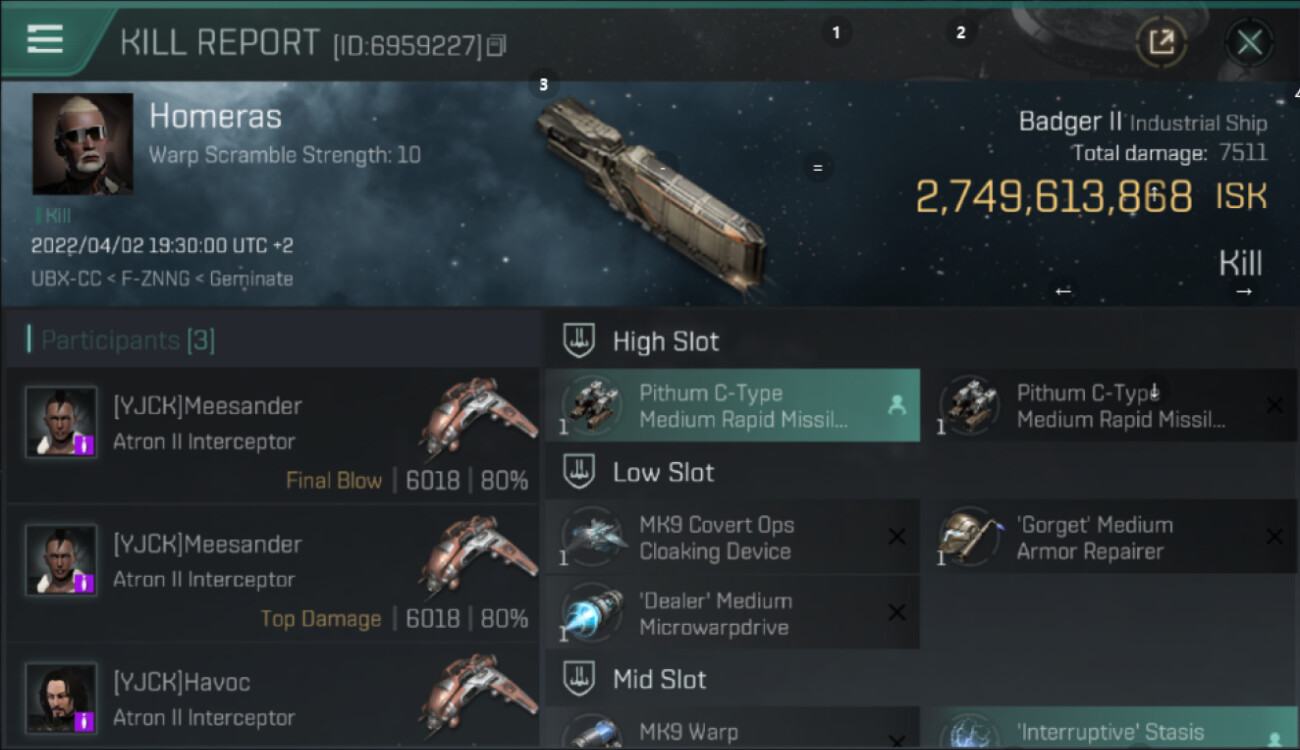
Task: Open Havoc participant portrait
Action: [61, 697]
